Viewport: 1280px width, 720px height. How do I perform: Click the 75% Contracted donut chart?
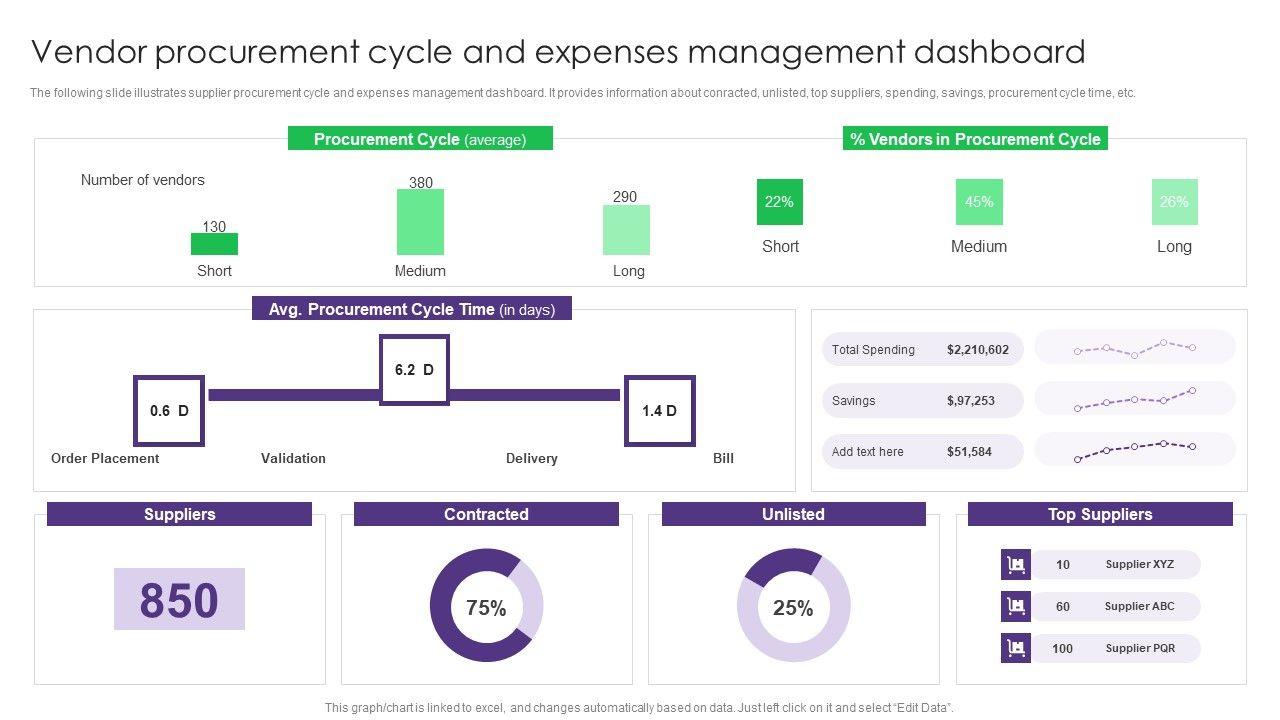[486, 605]
